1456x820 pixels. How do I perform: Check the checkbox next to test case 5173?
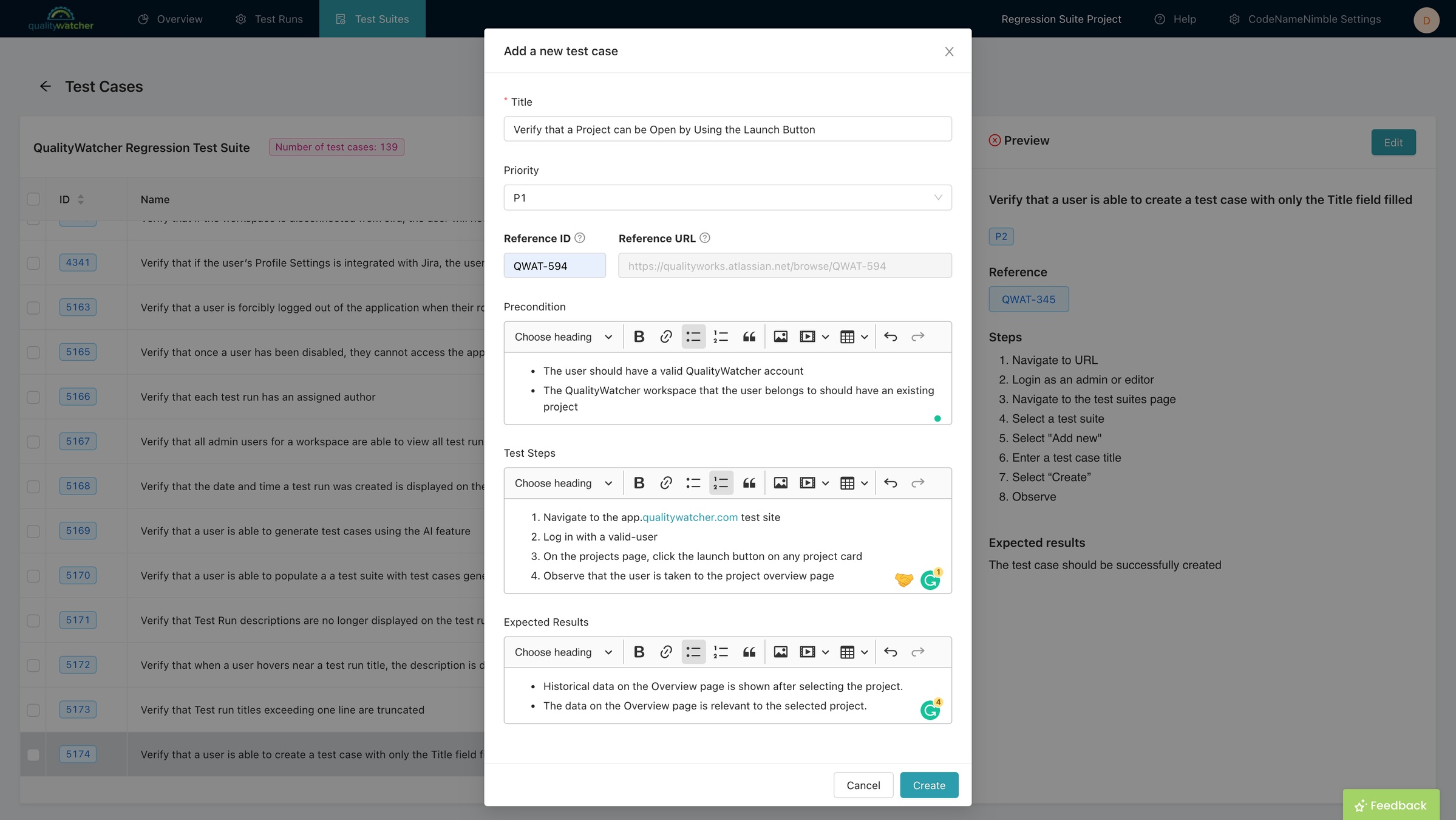point(33,710)
